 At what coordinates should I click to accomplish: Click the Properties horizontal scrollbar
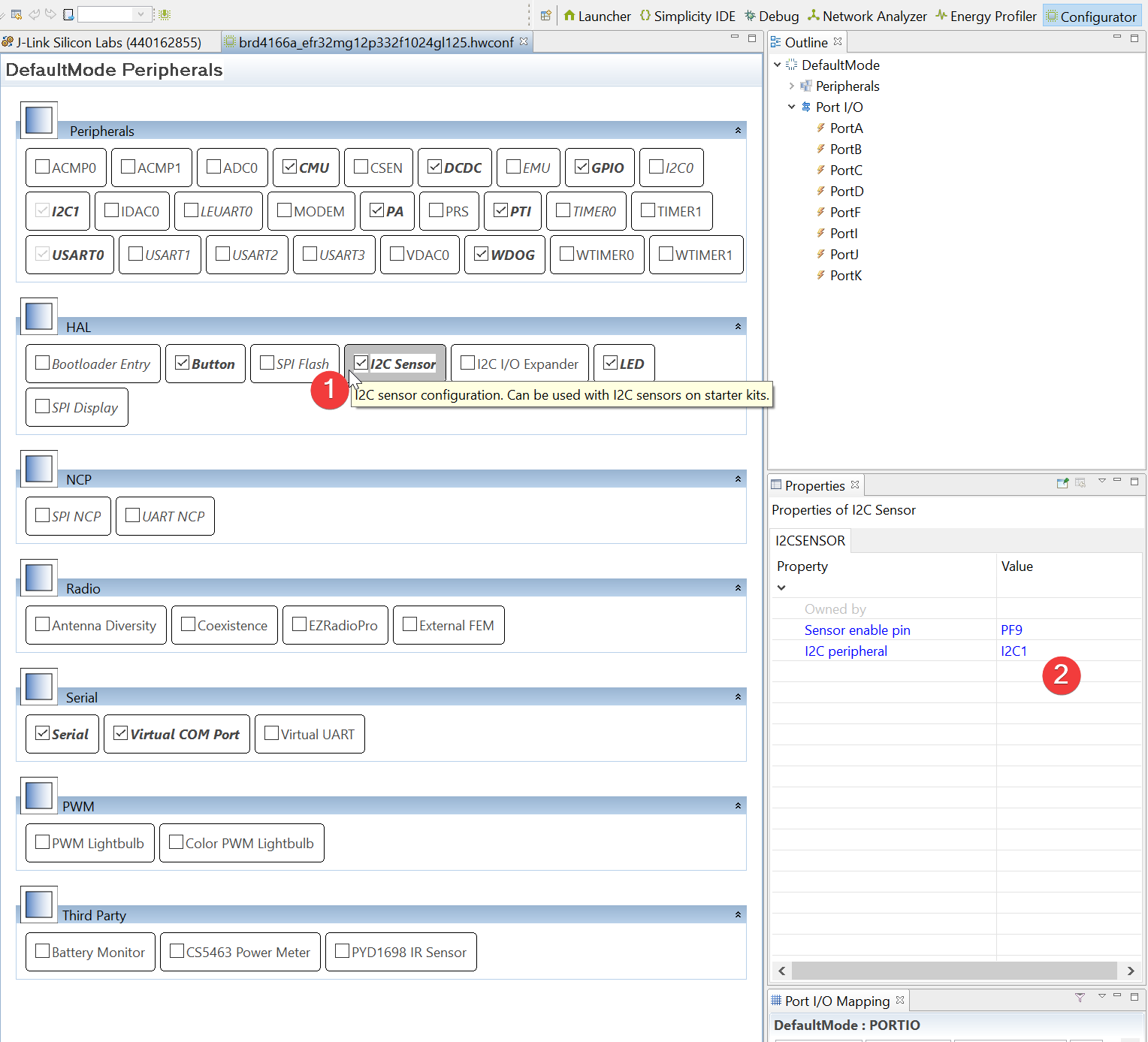[954, 971]
